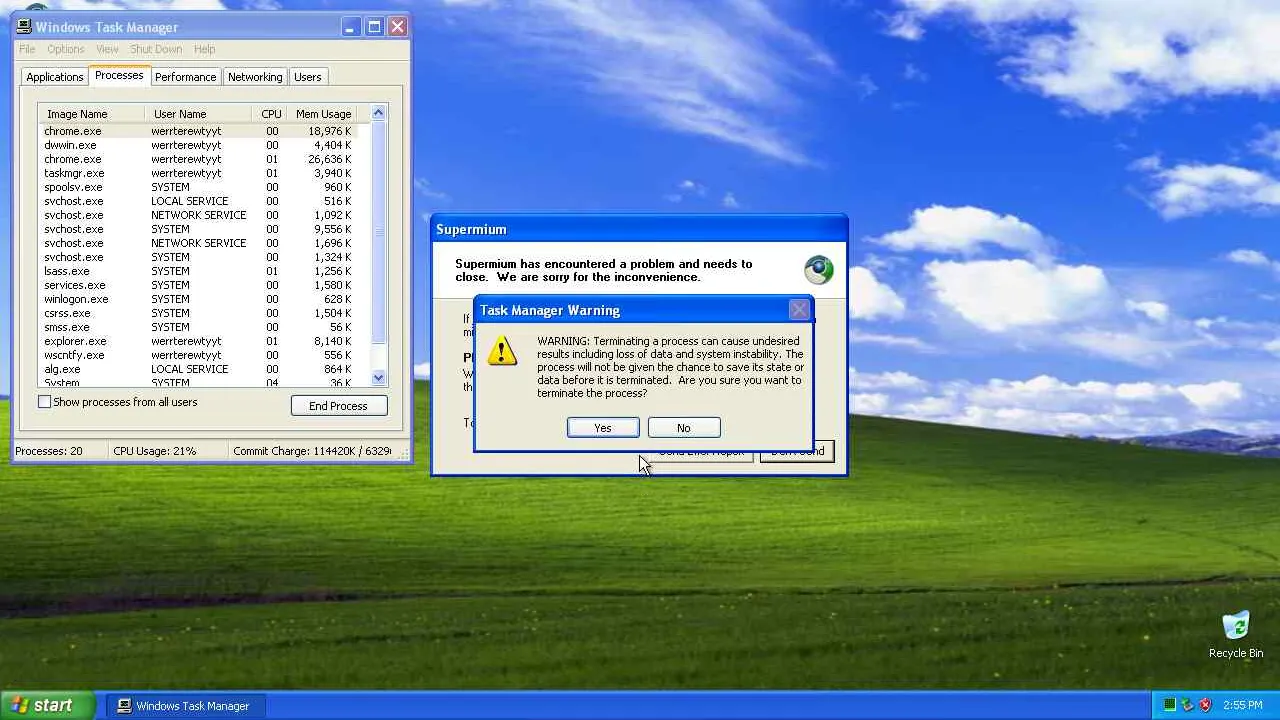Image resolution: width=1280 pixels, height=720 pixels.
Task: Switch to the Applications tab
Action: (x=55, y=77)
